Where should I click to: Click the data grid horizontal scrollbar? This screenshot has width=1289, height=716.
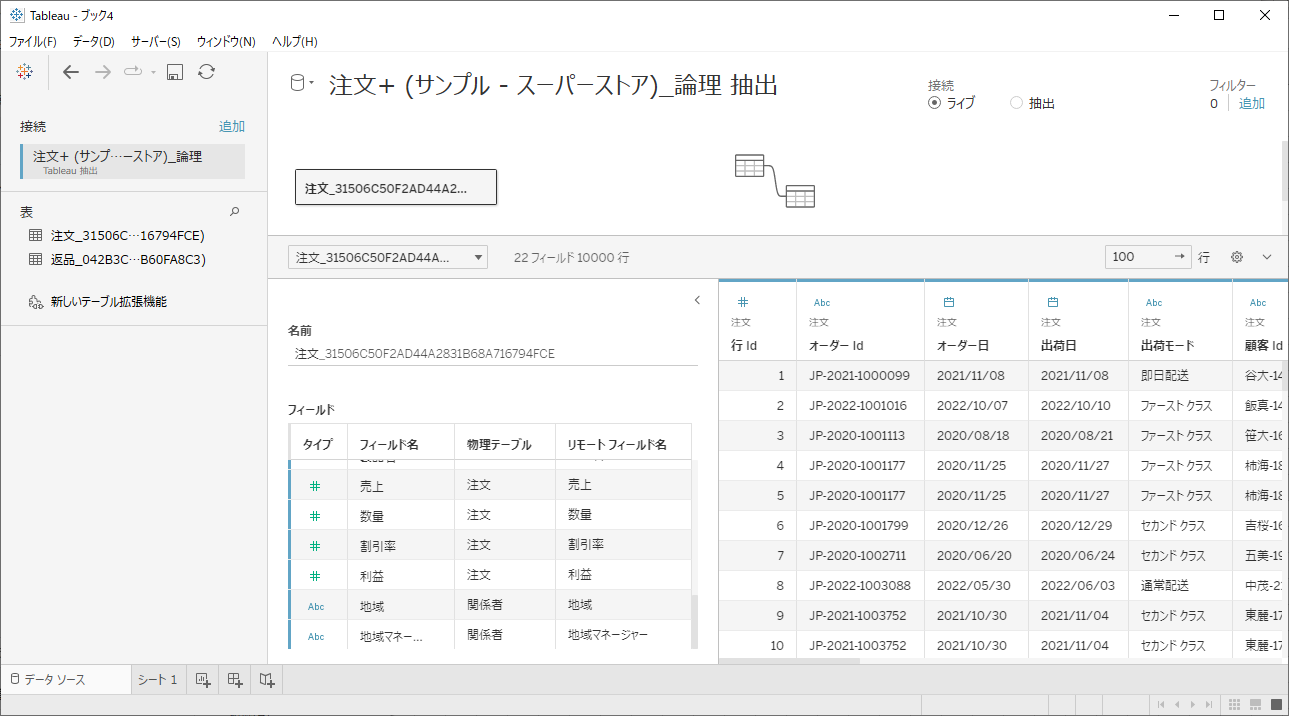[789, 661]
